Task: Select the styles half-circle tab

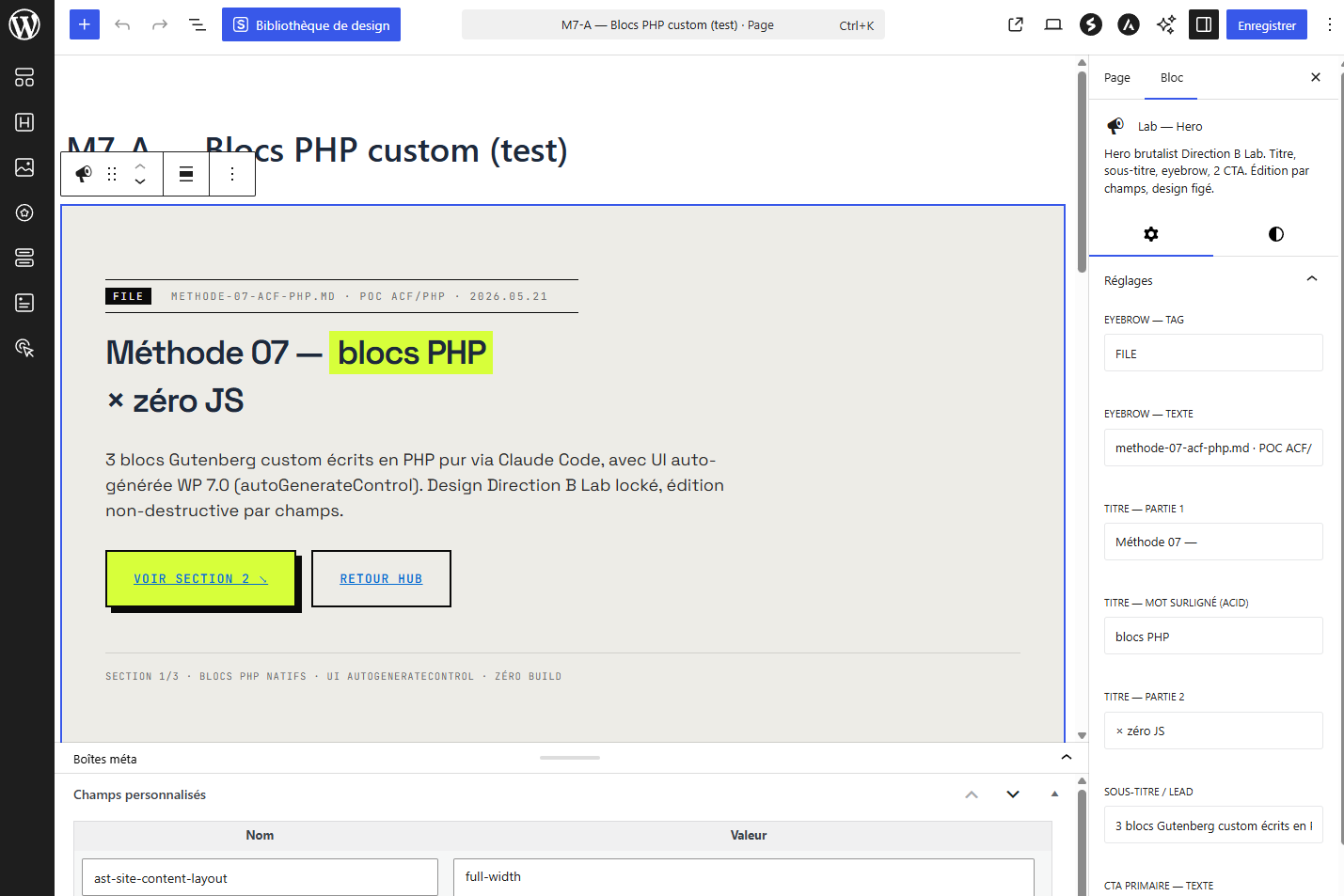Action: [x=1276, y=234]
